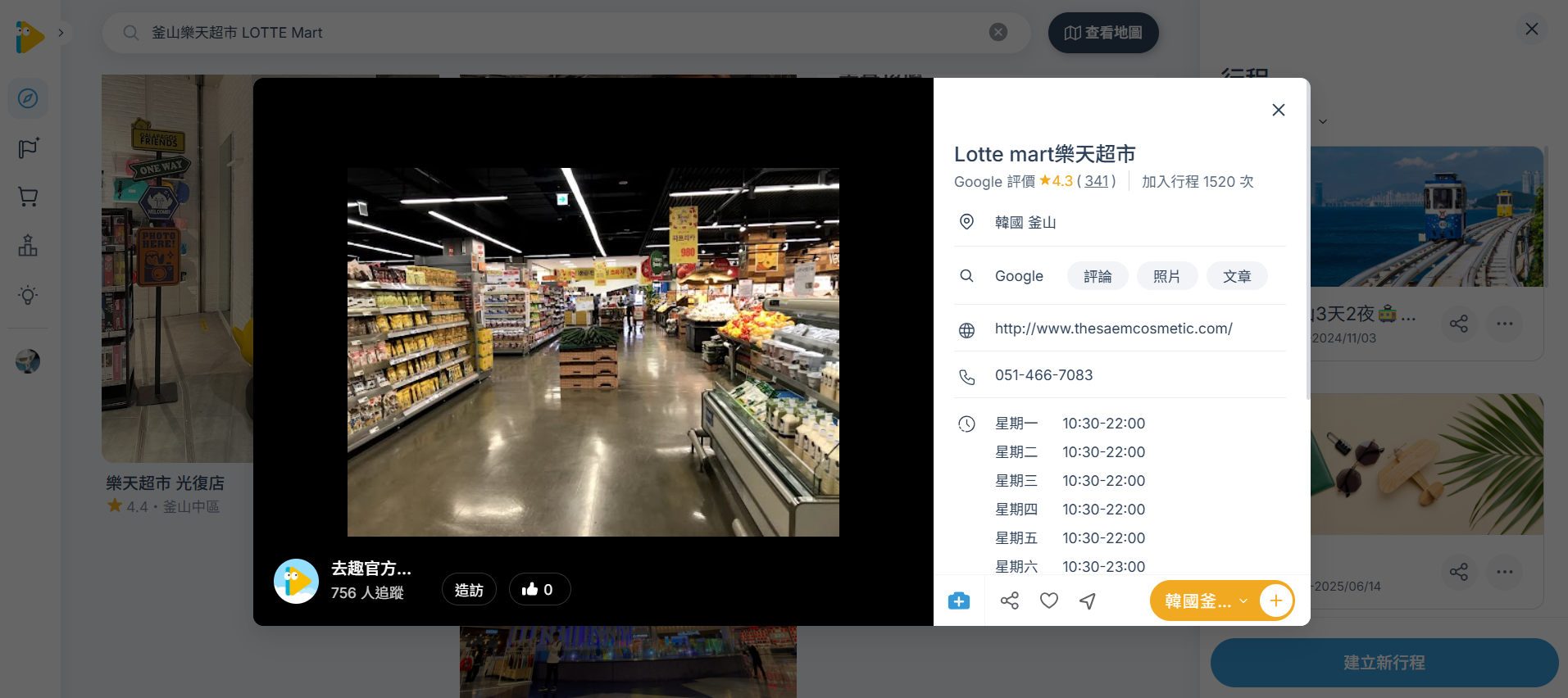Open more options for the 2025/06/14 itinerary
Image resolution: width=1568 pixels, height=698 pixels.
(1505, 572)
